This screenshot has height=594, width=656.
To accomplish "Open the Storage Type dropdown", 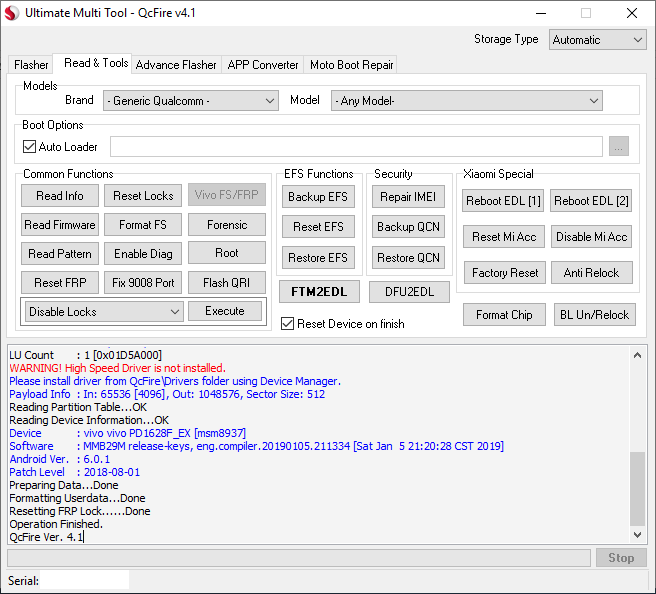I will pos(598,40).
